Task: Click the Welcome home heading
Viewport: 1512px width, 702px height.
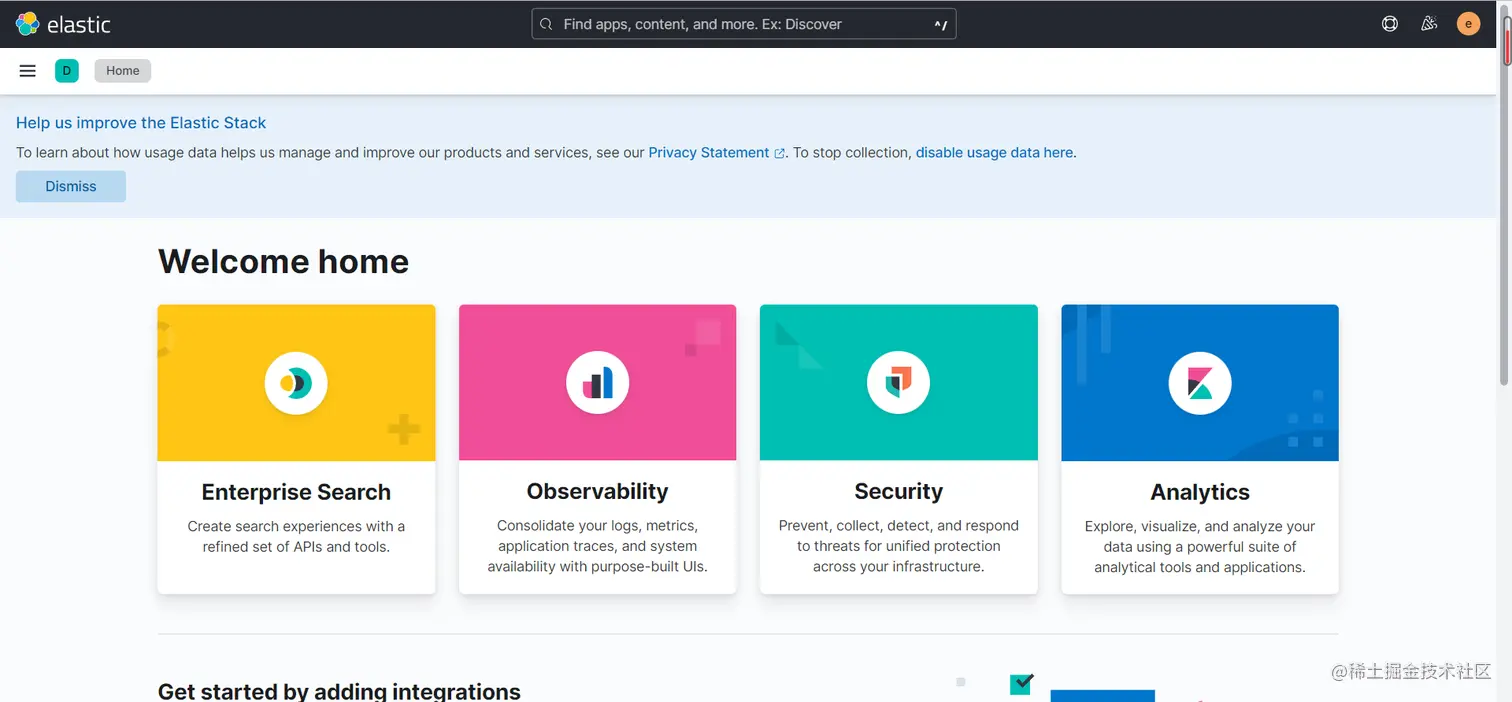Action: pyautogui.click(x=283, y=262)
